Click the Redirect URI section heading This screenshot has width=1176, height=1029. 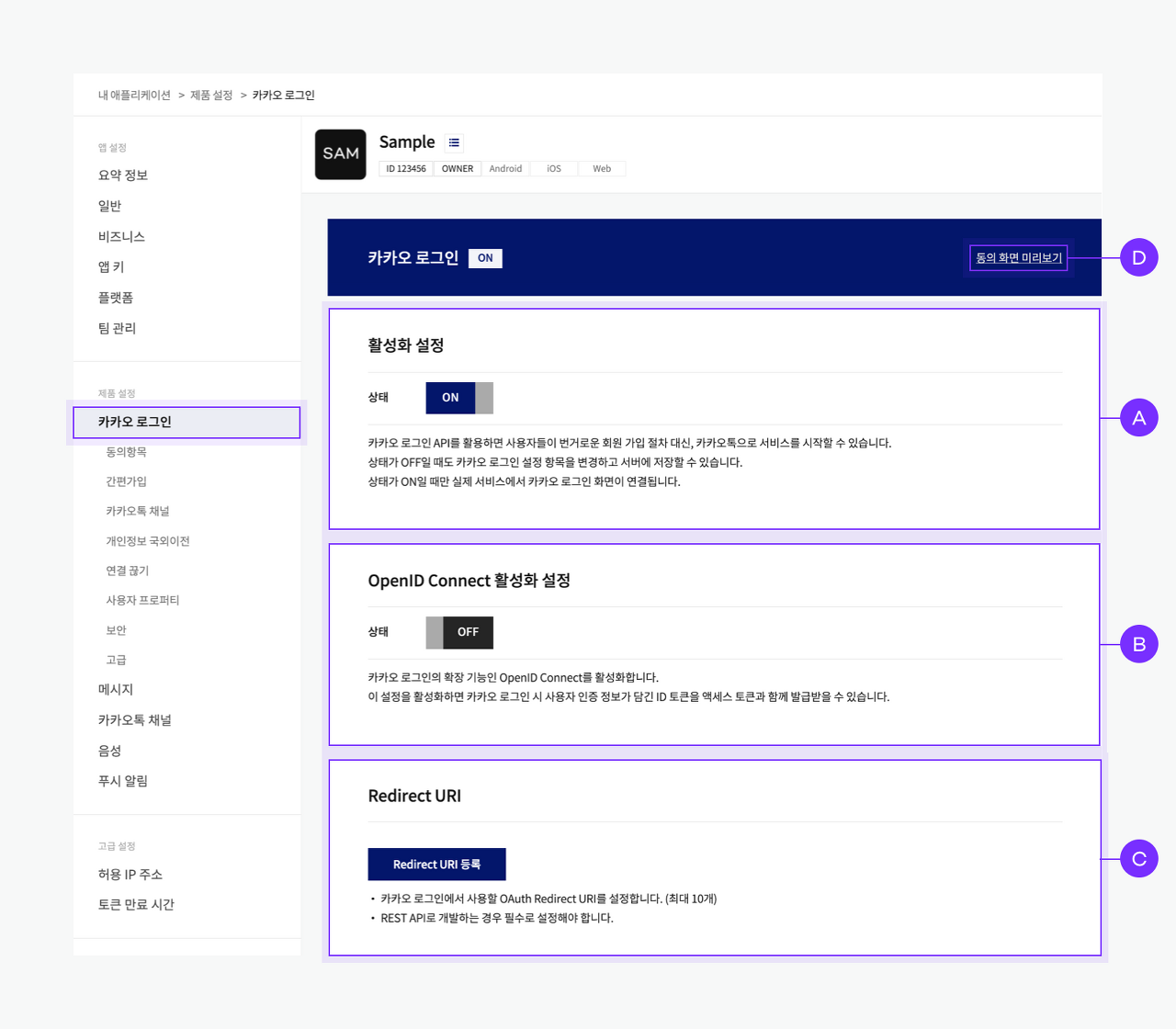click(414, 797)
